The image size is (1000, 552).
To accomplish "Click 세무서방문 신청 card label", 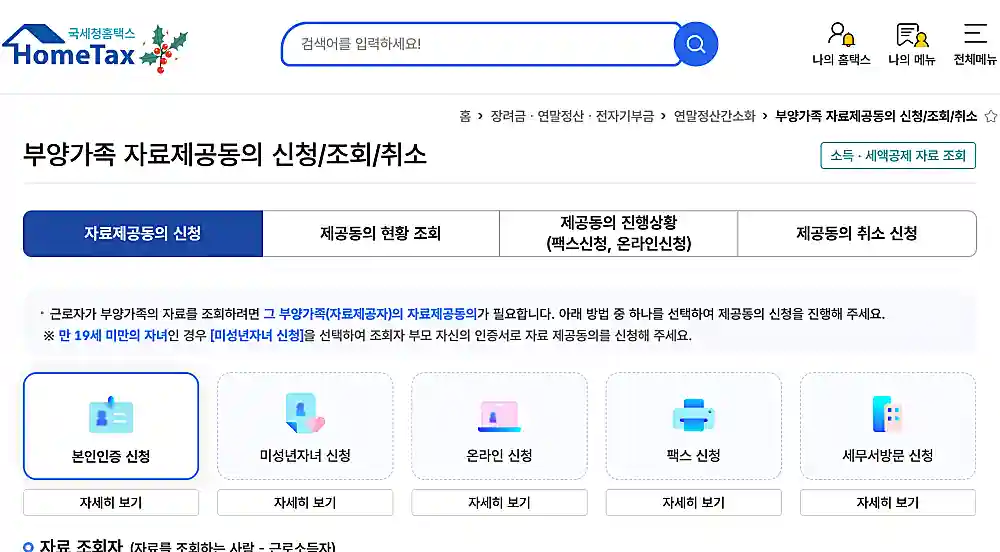I will pyautogui.click(x=888, y=456).
